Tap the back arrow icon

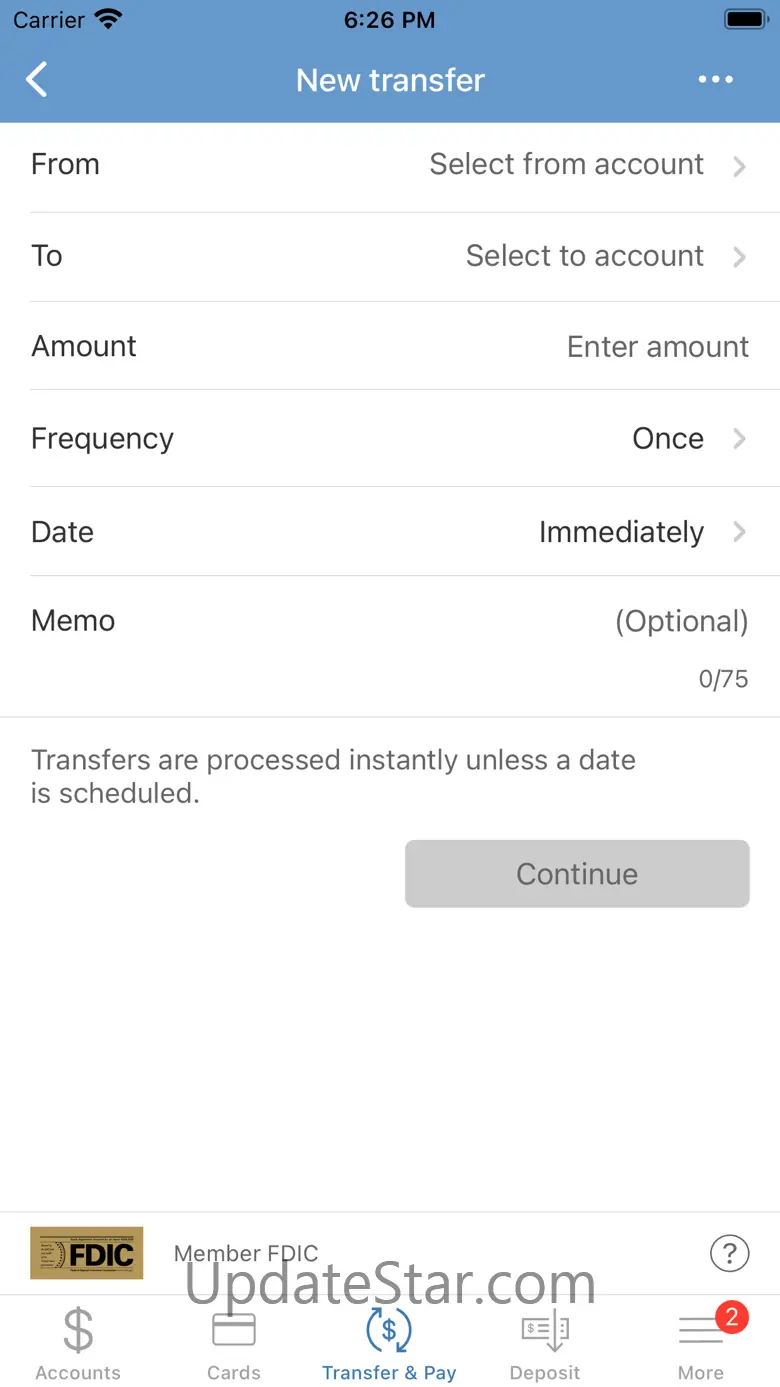click(37, 80)
